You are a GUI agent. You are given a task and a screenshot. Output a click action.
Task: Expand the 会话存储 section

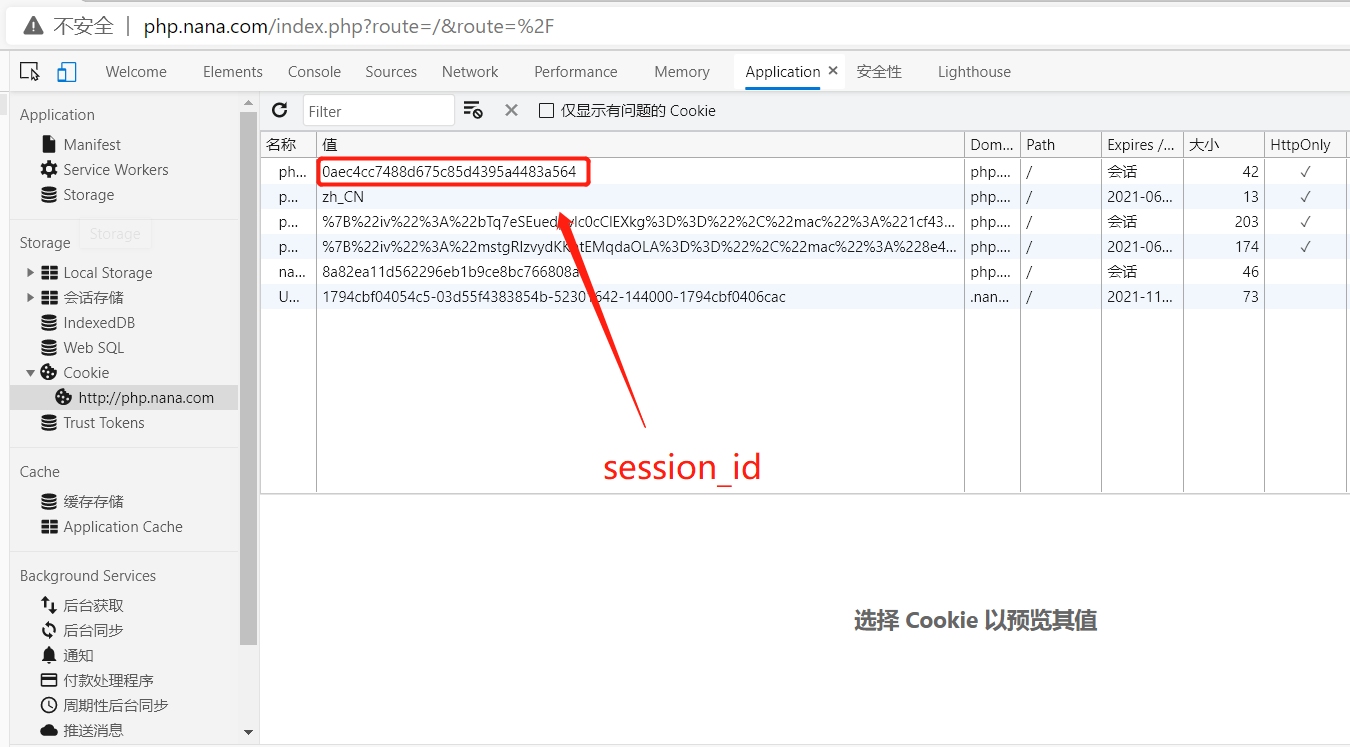(29, 297)
